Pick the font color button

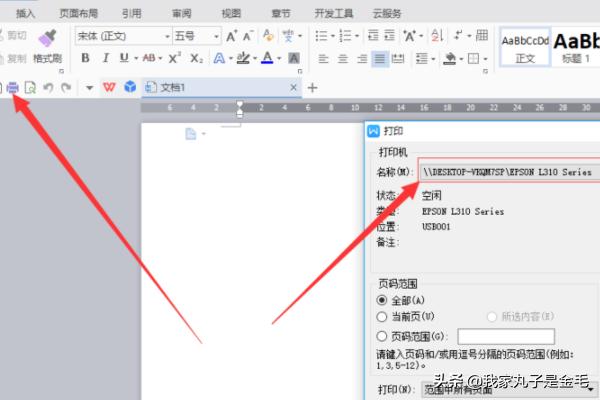(267, 59)
